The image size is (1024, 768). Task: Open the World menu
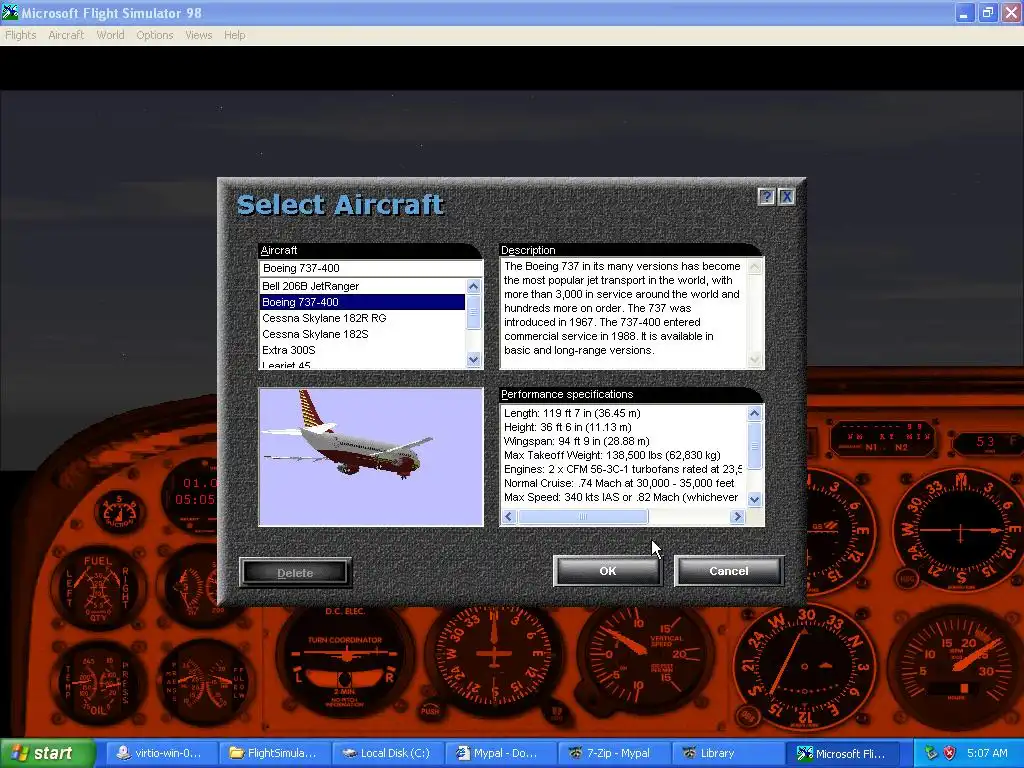[110, 35]
